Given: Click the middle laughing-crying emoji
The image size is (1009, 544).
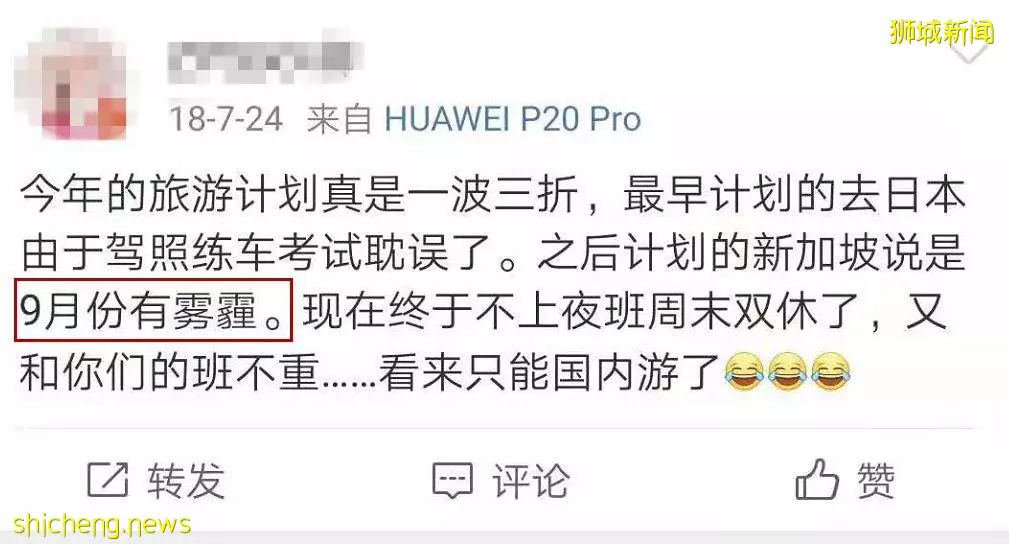Looking at the screenshot, I should (787, 371).
